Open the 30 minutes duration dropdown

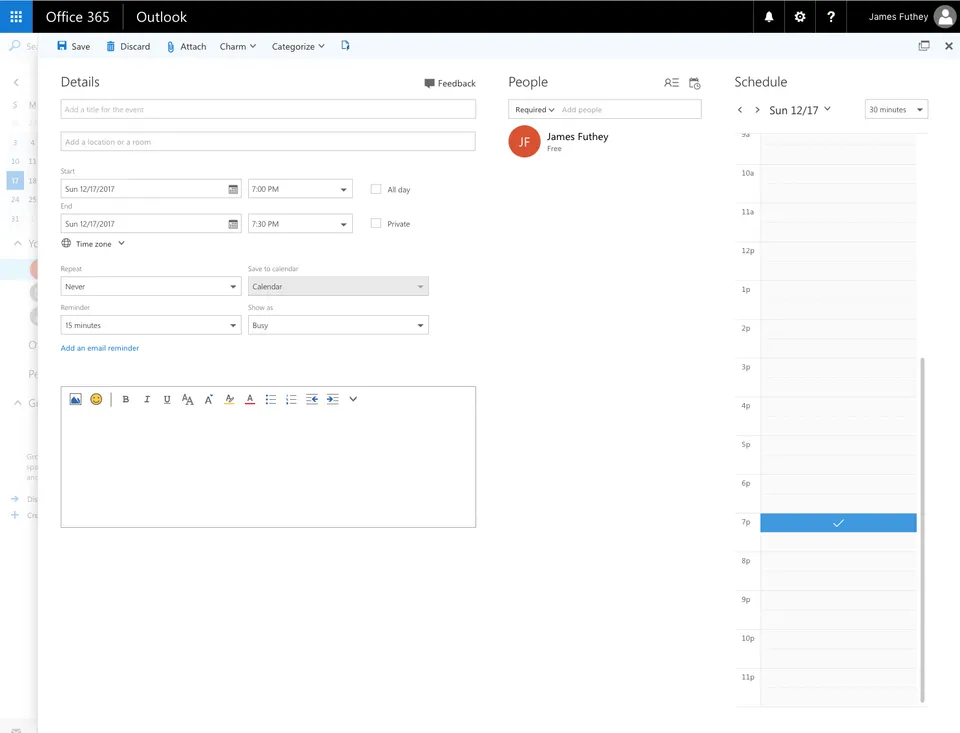896,109
